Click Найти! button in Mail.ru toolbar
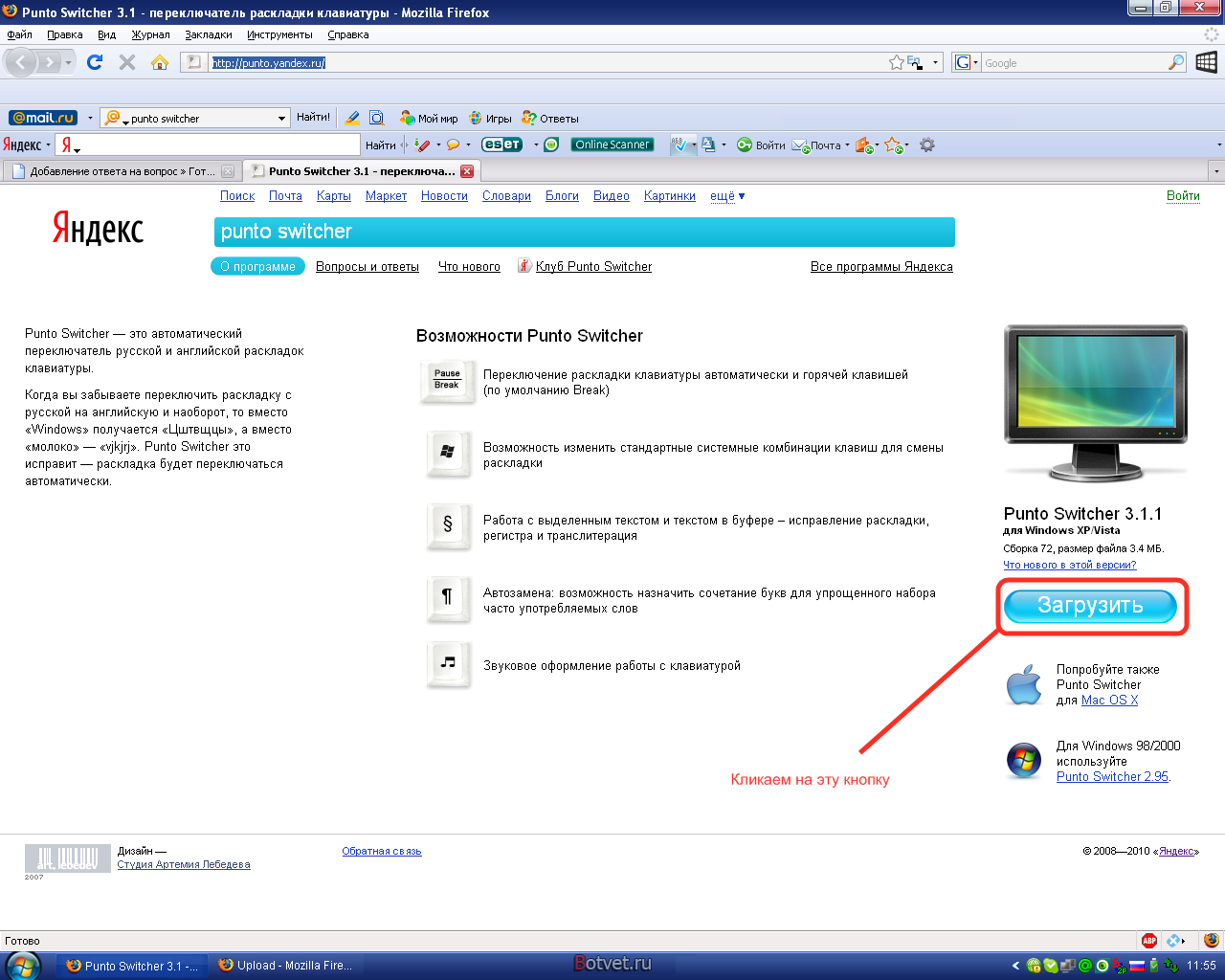The width and height of the screenshot is (1225, 980). 313,118
